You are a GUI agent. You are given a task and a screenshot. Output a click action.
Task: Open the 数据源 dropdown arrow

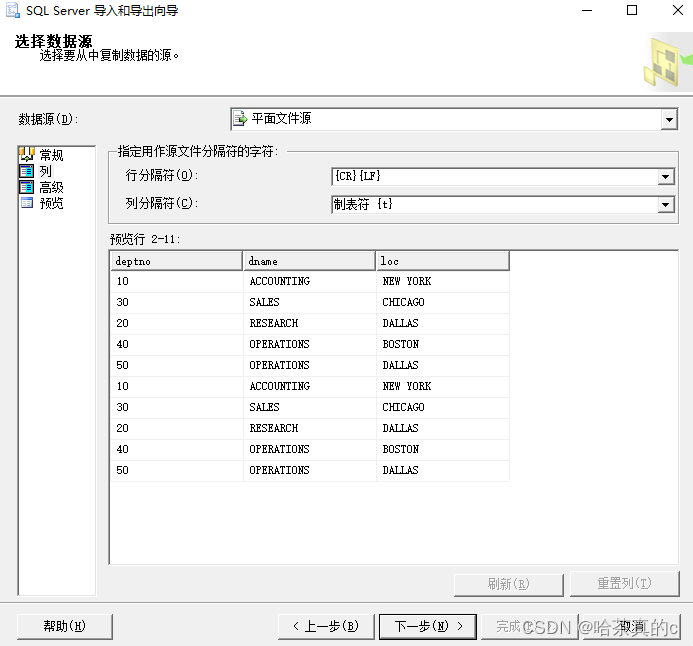[669, 119]
